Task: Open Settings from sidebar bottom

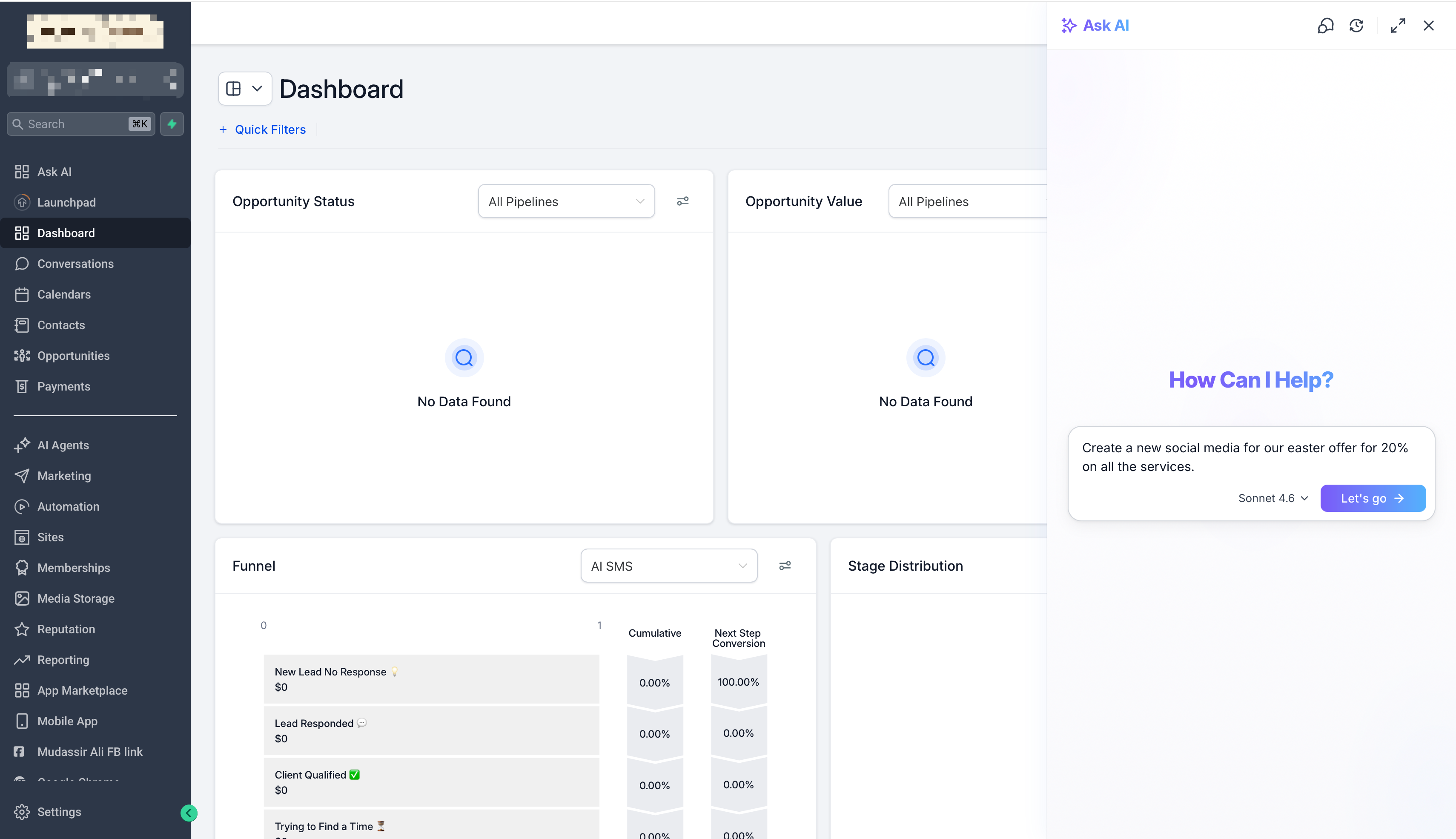Action: [x=59, y=811]
